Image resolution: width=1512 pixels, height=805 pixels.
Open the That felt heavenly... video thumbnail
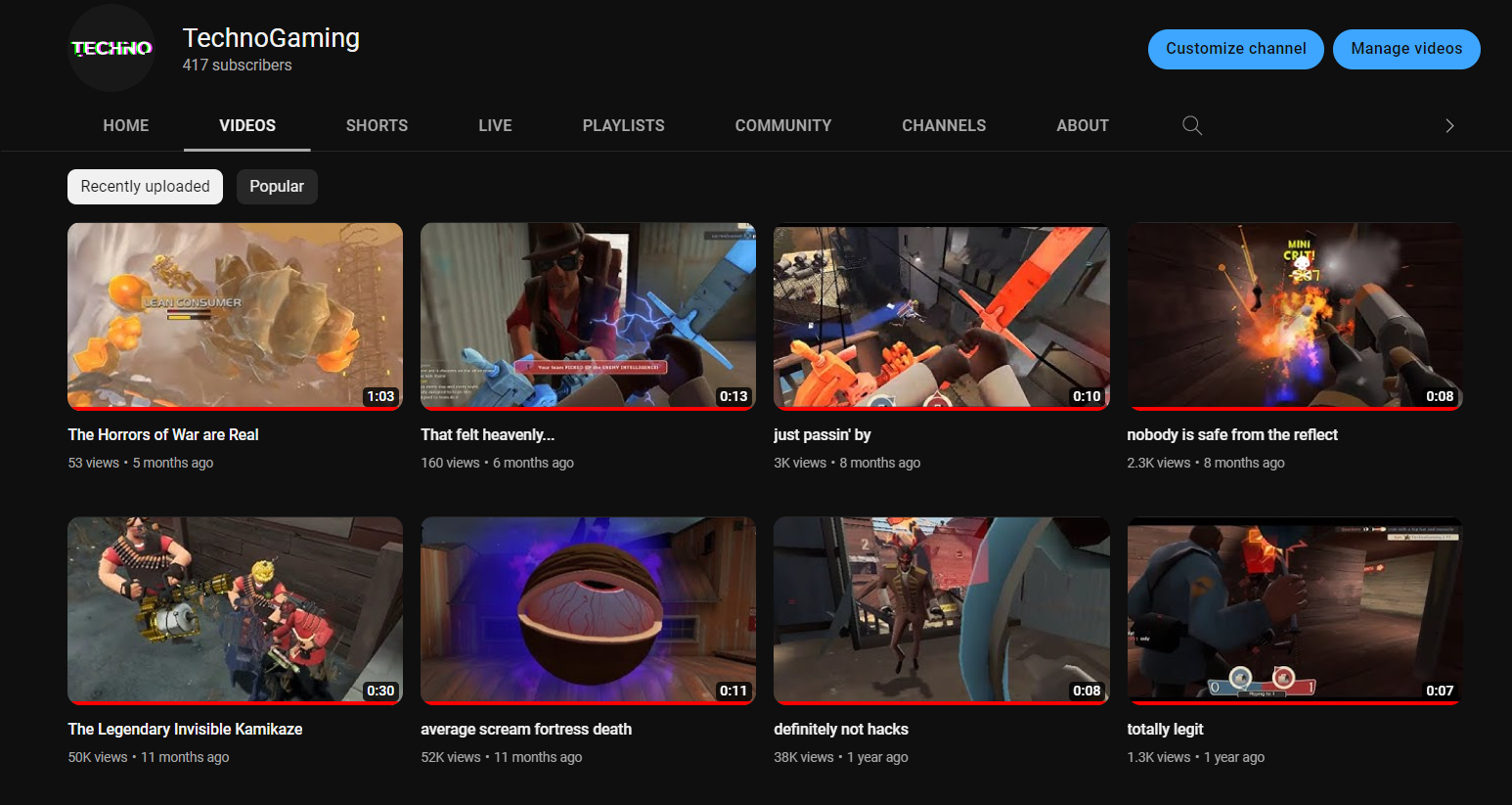tap(588, 316)
